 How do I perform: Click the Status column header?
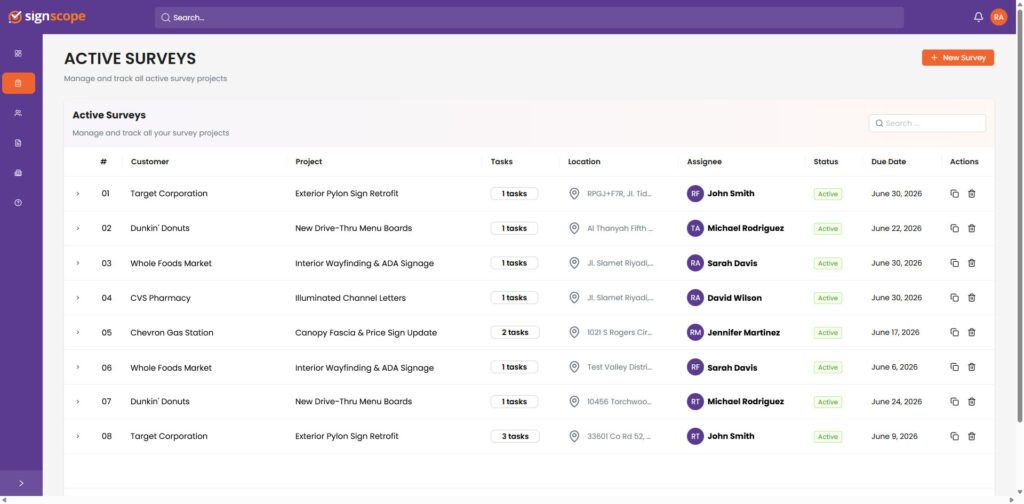[826, 162]
